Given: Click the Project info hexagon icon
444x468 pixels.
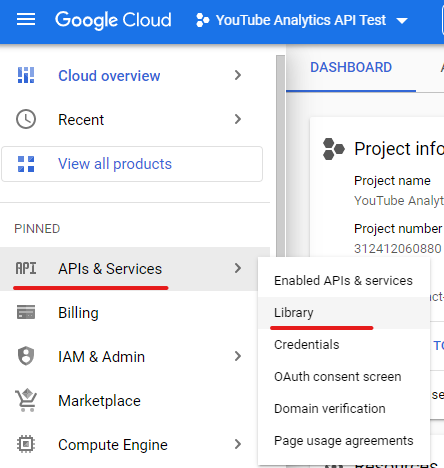Looking at the screenshot, I should tap(333, 149).
